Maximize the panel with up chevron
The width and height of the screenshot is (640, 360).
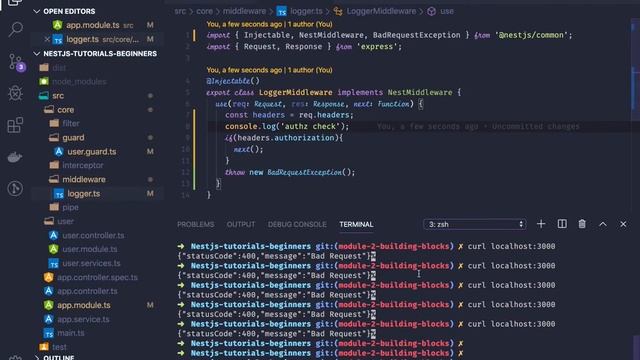point(602,224)
